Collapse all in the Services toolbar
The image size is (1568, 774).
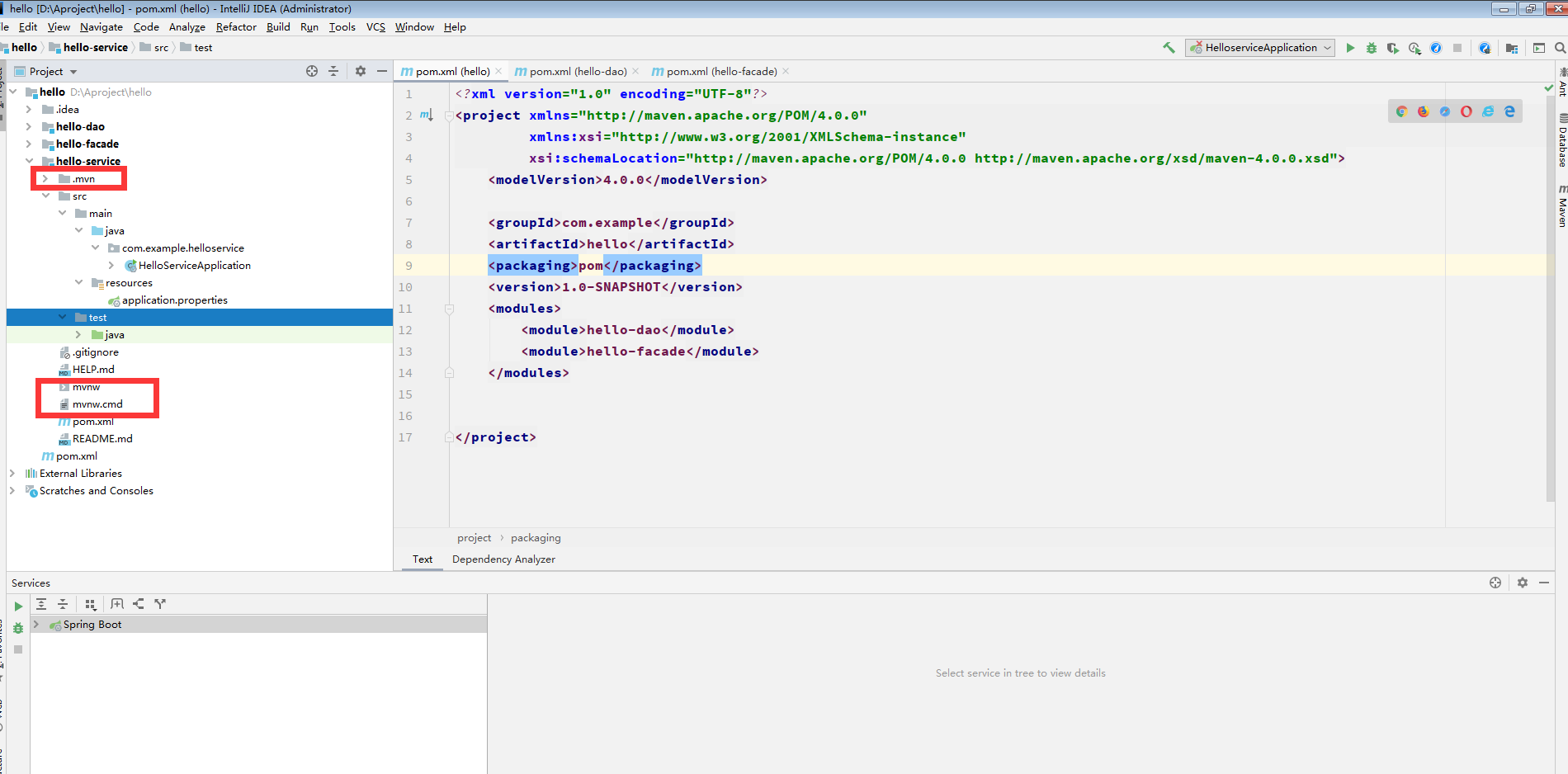point(63,604)
